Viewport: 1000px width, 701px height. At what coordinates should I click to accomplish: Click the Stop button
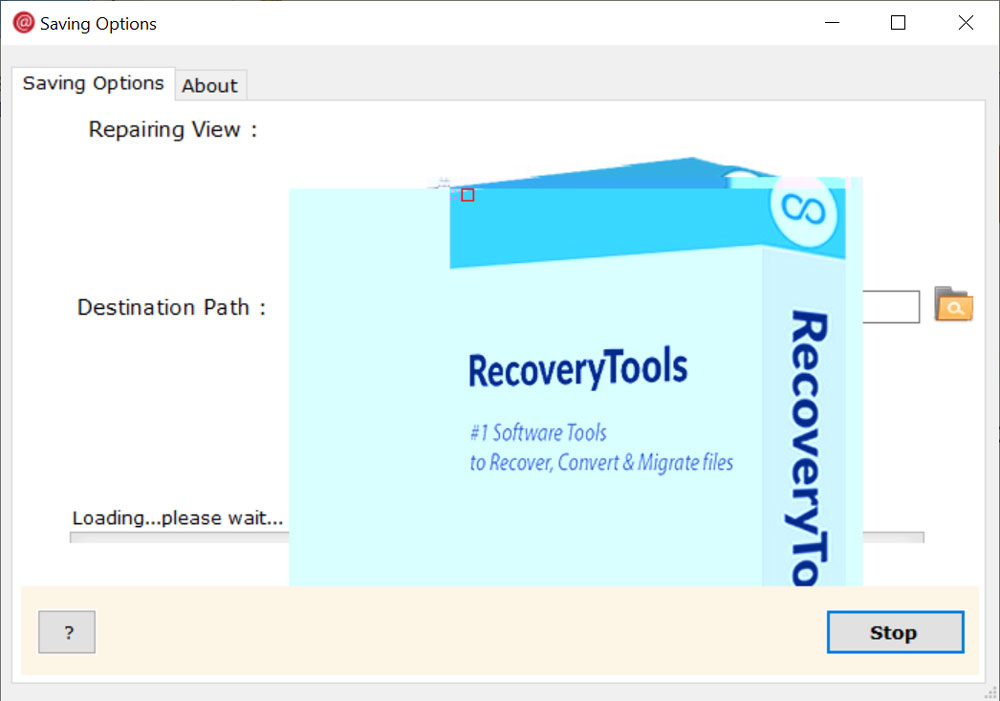pyautogui.click(x=895, y=632)
